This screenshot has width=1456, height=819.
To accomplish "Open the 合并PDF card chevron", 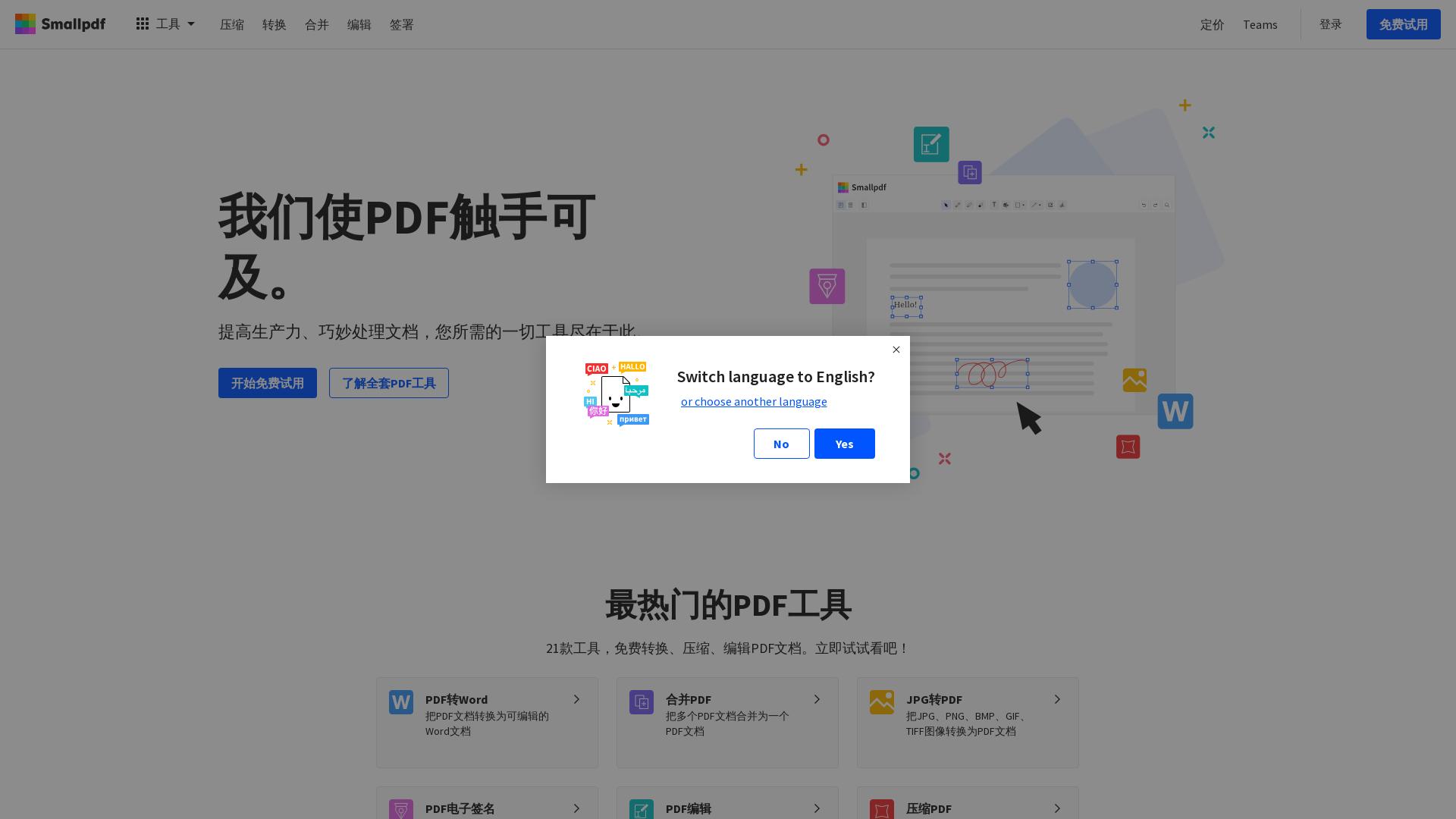I will point(817,699).
